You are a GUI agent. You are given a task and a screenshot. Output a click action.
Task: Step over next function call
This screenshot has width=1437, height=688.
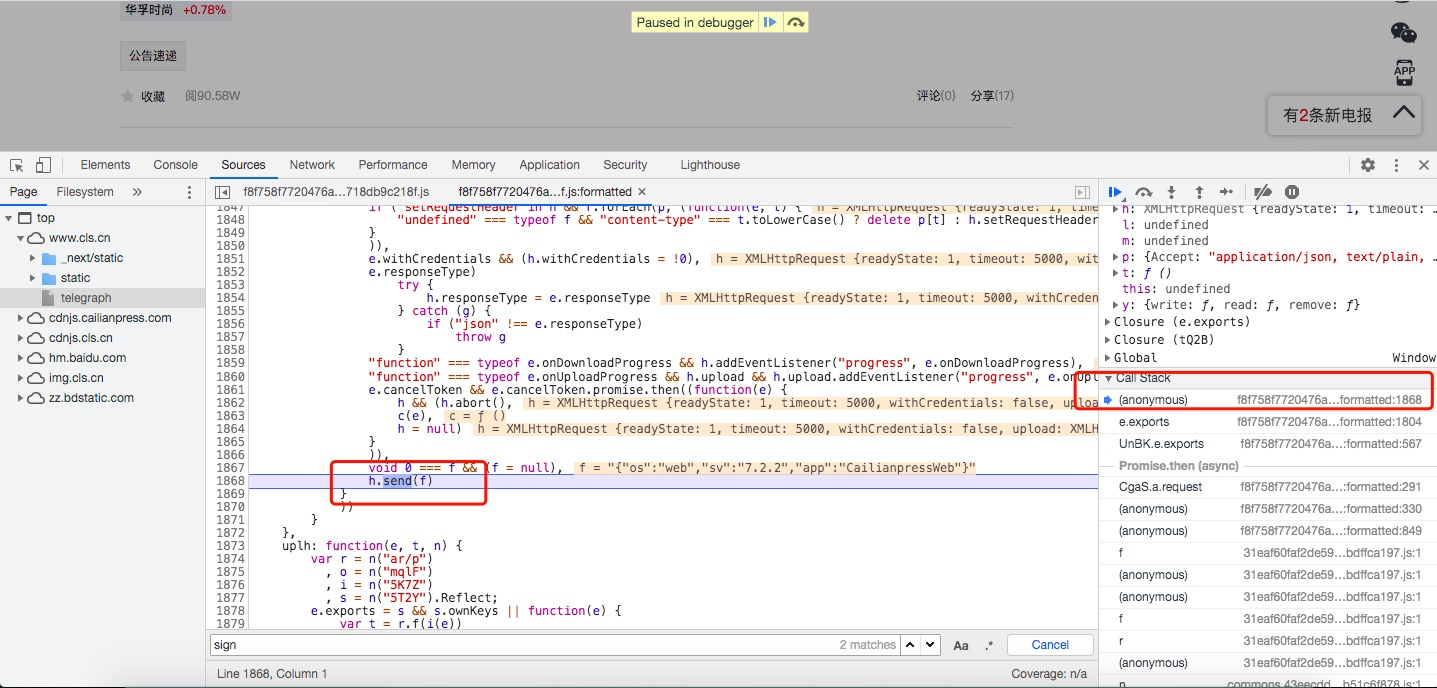pyautogui.click(x=1144, y=192)
